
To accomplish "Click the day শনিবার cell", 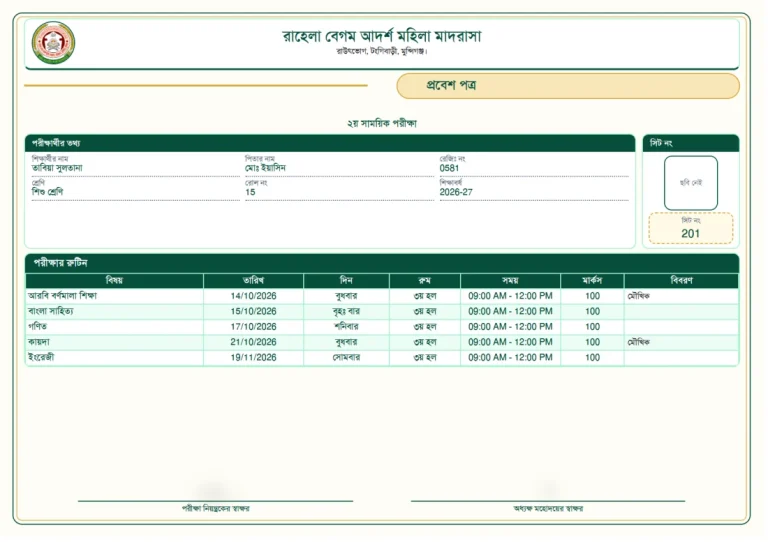I will coord(346,327).
